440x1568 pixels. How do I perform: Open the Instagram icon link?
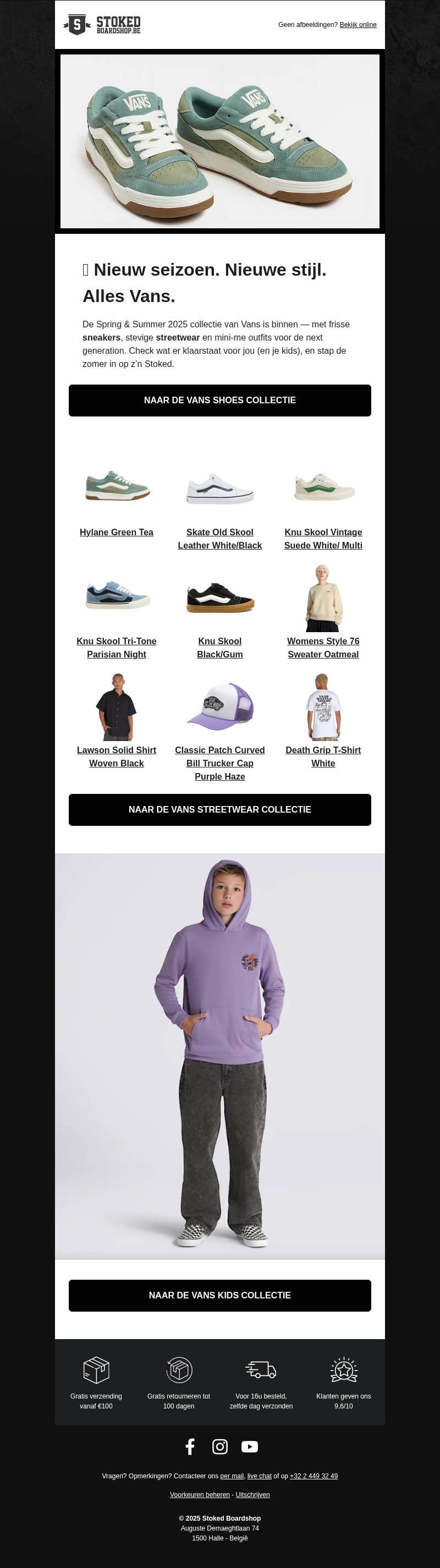coord(219,1446)
